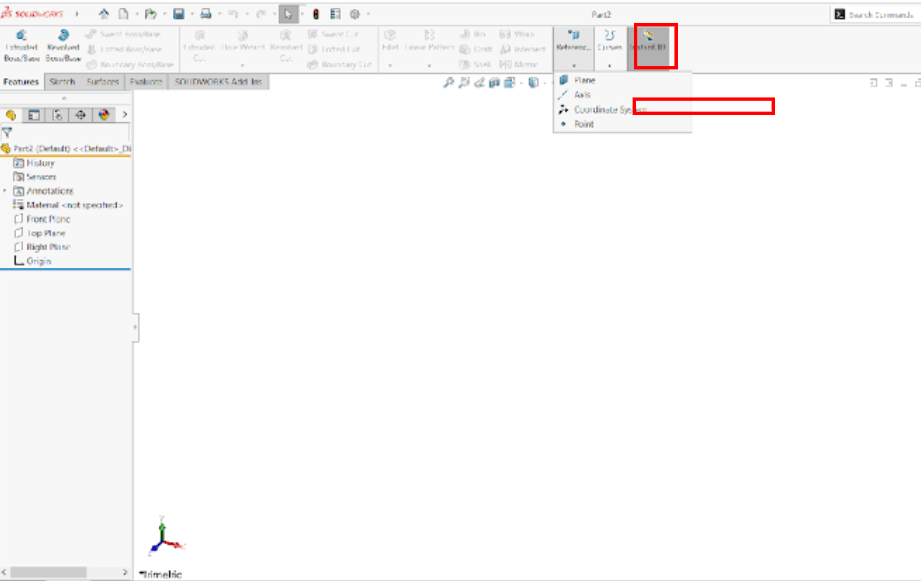Open the PropertyManager panel tab icon

34,115
